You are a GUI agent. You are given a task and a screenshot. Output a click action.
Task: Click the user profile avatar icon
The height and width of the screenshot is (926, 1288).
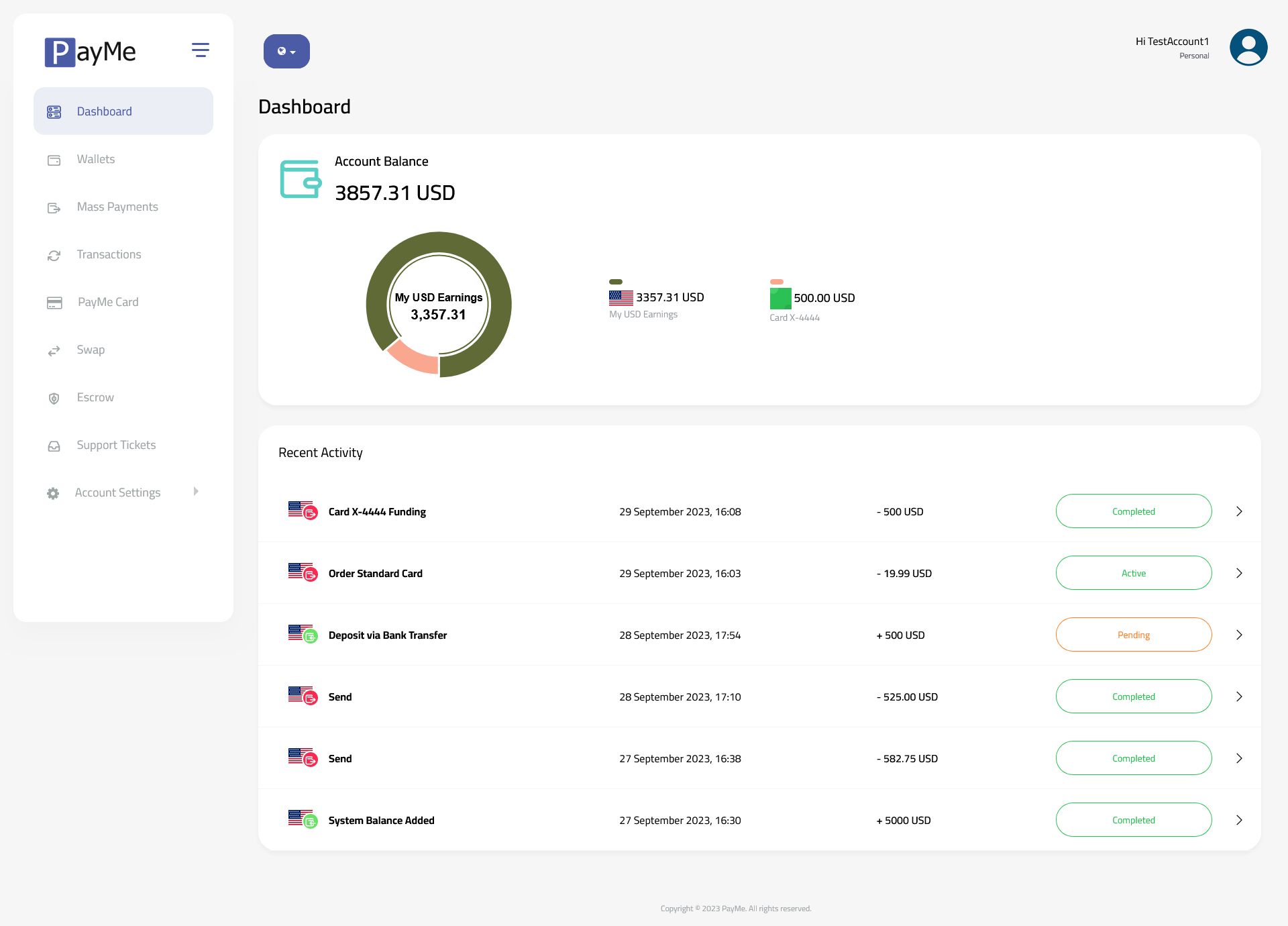tap(1248, 48)
